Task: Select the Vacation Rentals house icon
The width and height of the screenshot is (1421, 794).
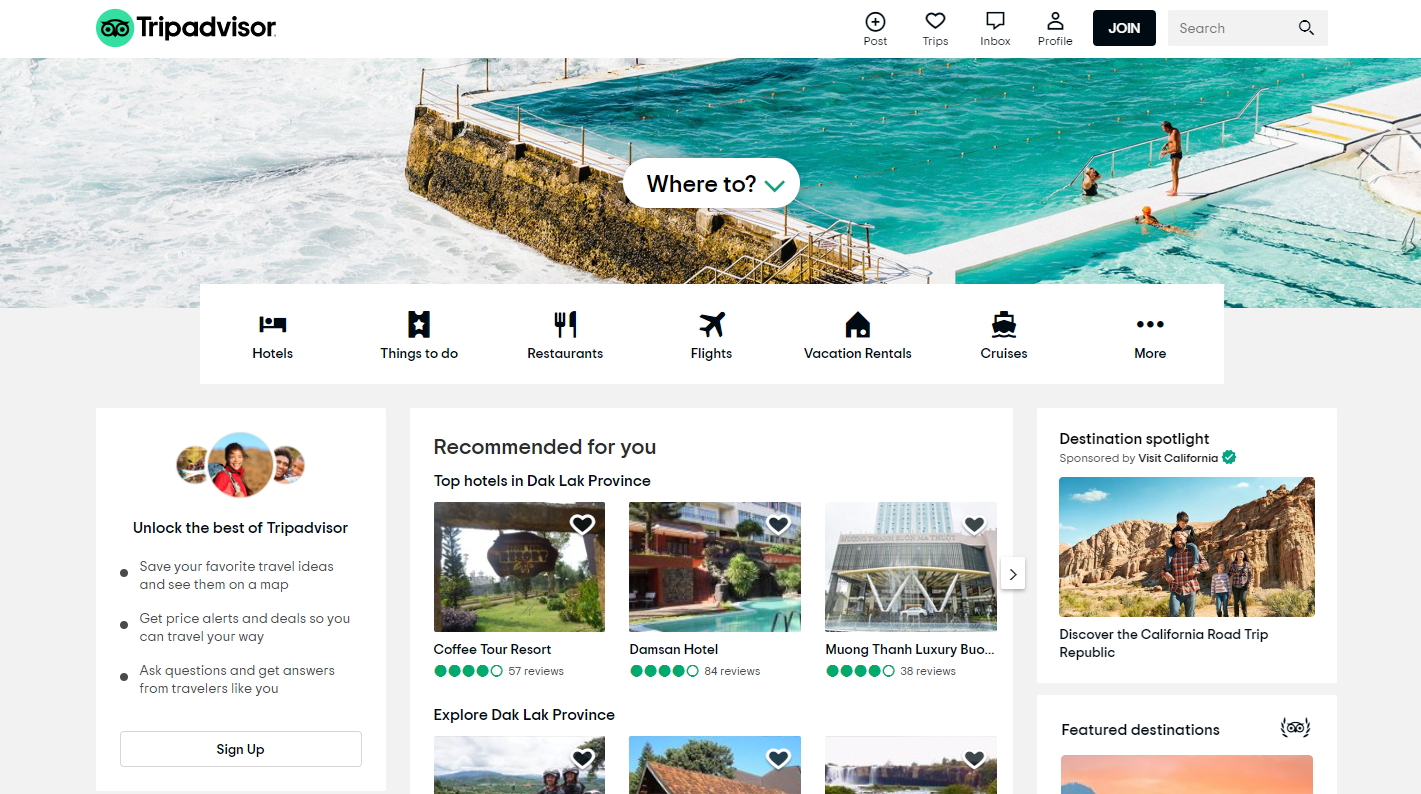Action: point(858,324)
